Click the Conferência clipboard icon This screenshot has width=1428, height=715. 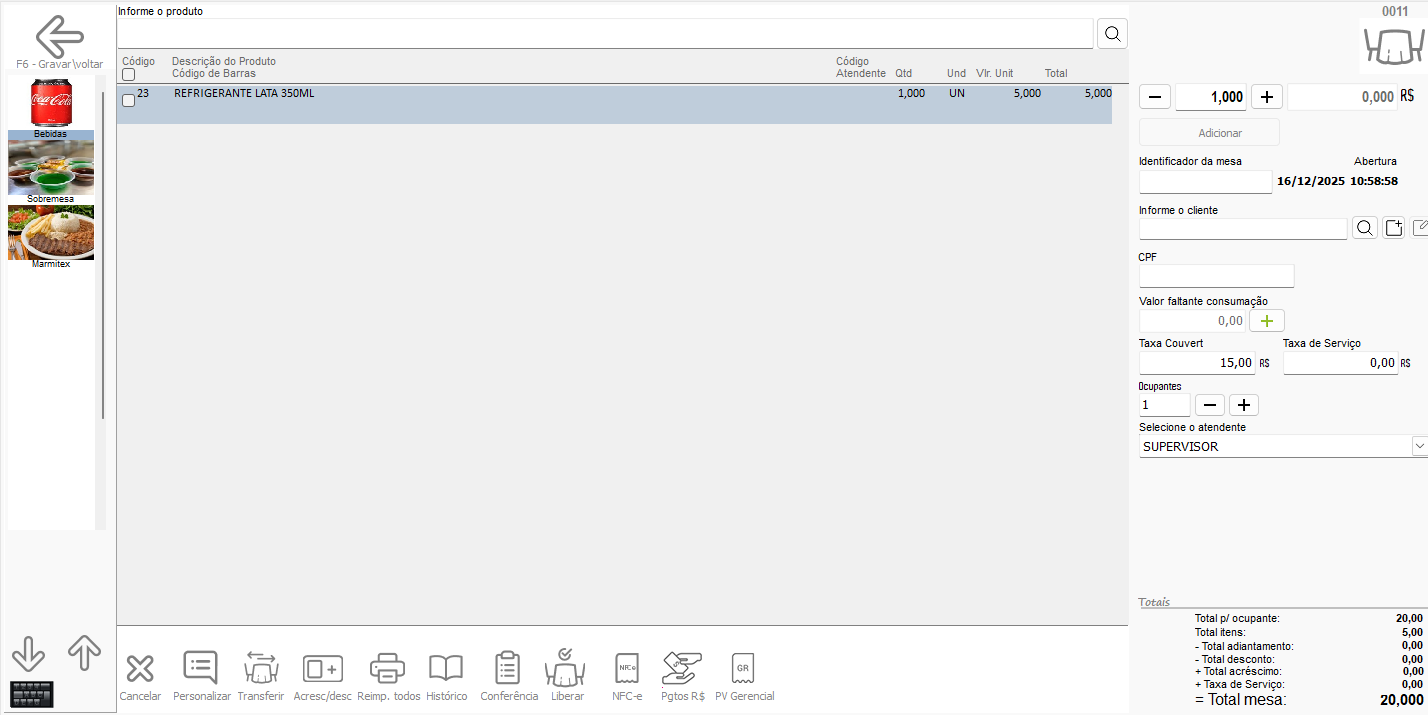[x=508, y=667]
